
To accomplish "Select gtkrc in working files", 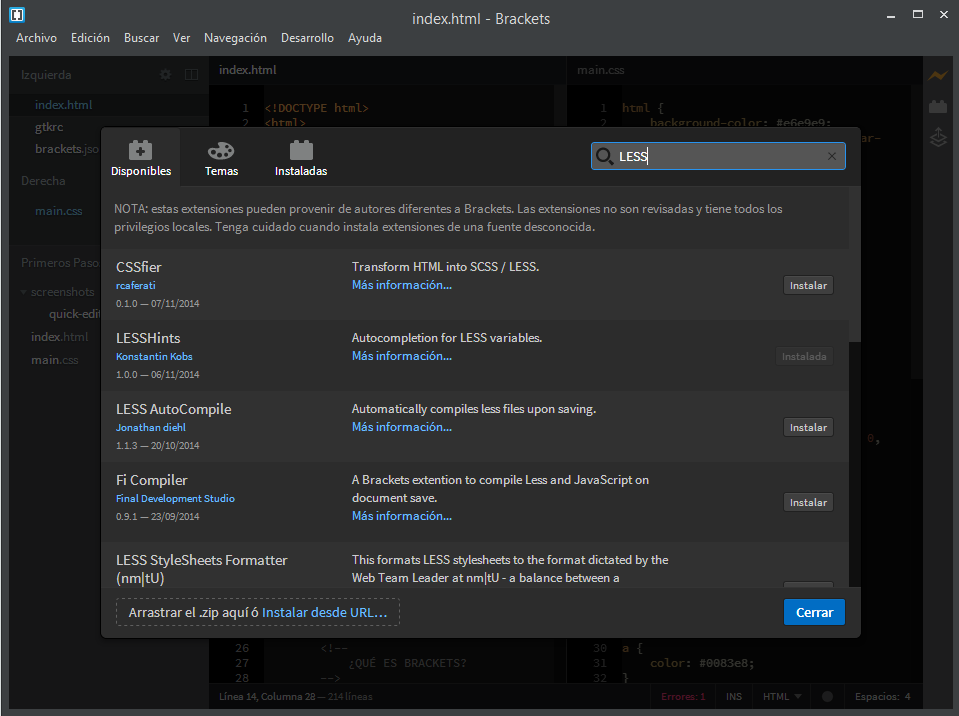I will 49,127.
